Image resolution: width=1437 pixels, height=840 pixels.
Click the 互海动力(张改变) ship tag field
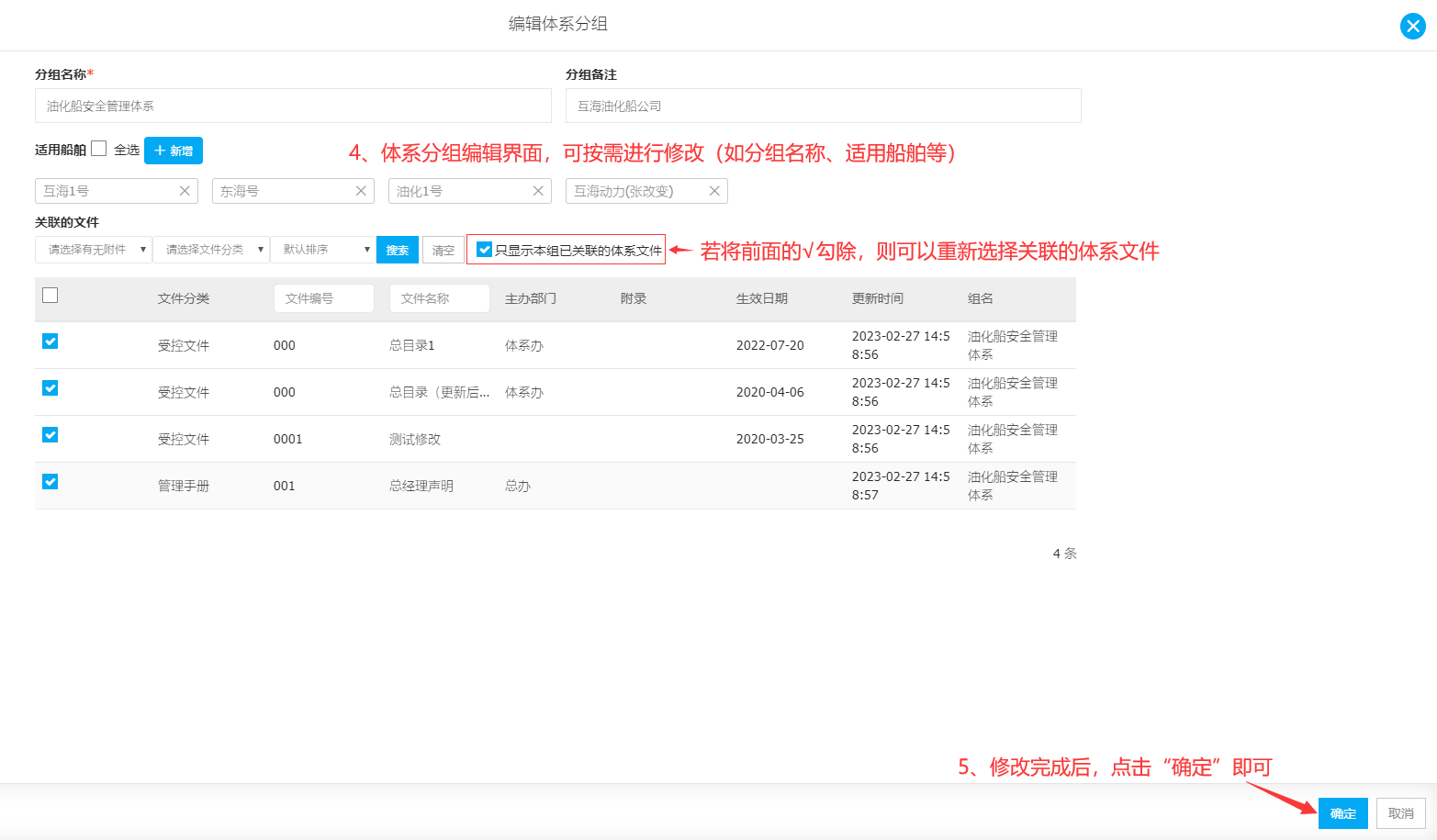(x=646, y=191)
